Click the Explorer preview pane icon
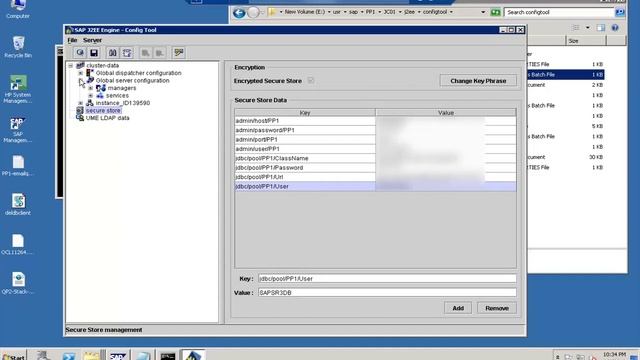 (601, 28)
